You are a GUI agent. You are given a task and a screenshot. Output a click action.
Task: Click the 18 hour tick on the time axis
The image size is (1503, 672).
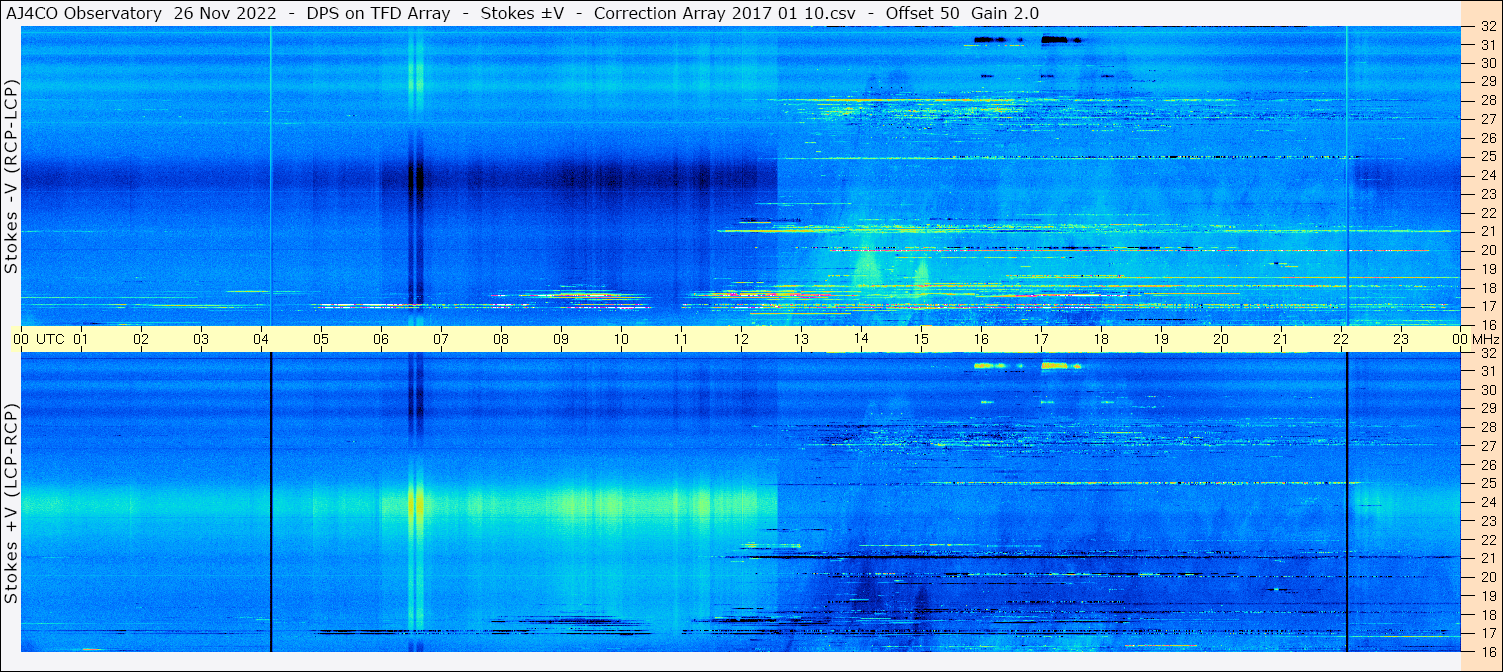pos(1101,339)
